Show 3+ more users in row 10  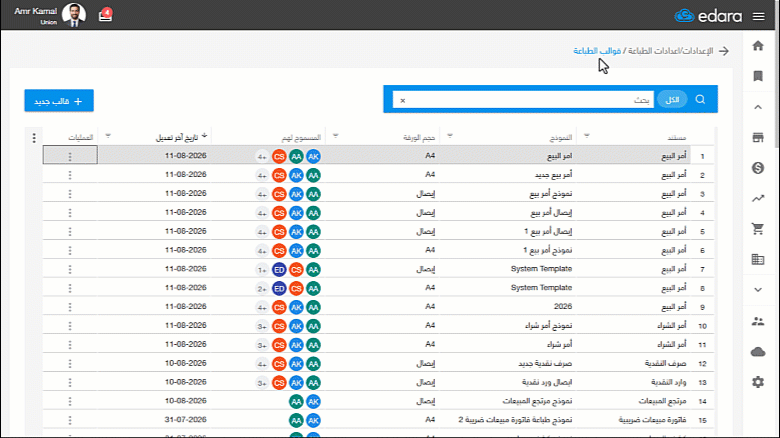point(262,326)
